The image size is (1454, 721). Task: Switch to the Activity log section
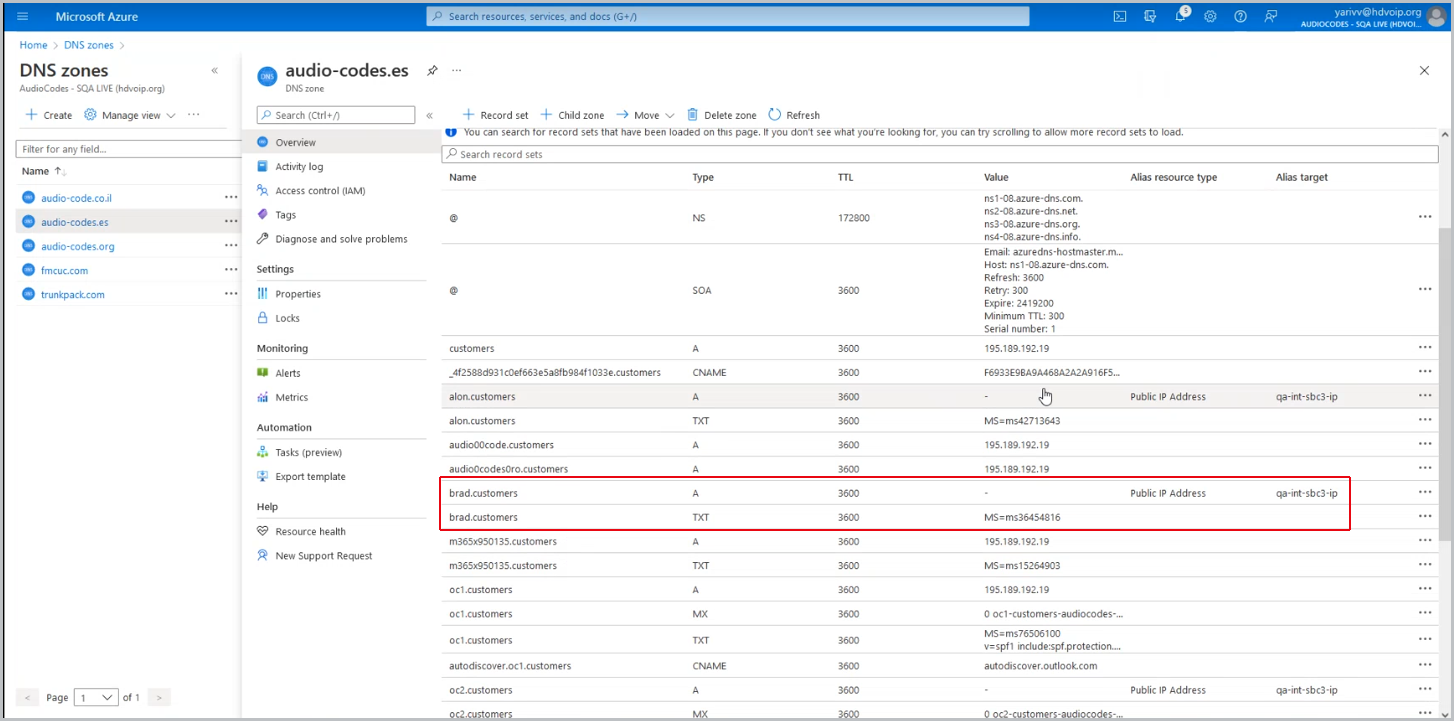click(x=301, y=166)
